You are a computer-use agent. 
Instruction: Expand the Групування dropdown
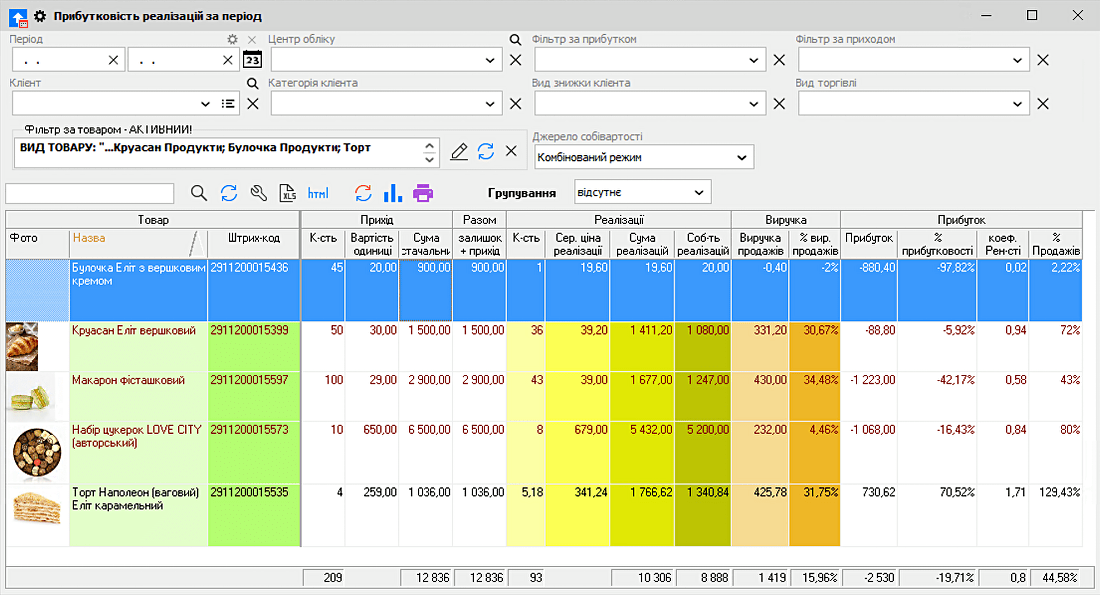(x=698, y=192)
